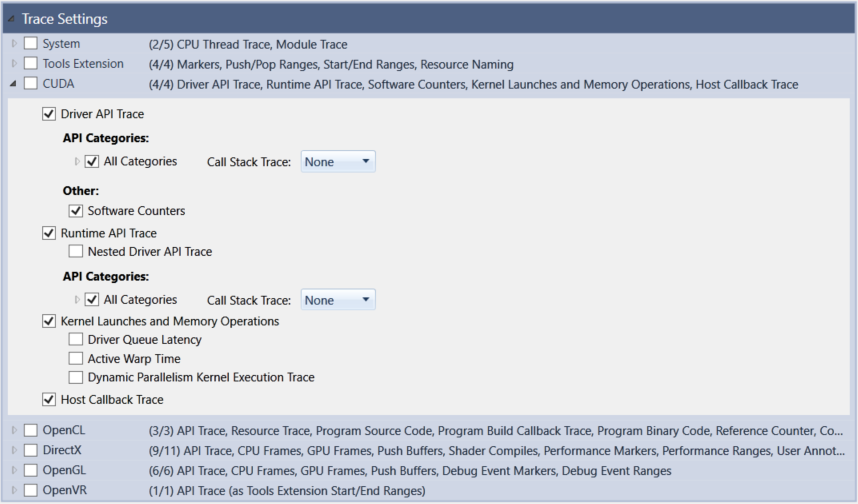Click the Tools Extension summary starting '(4/4) Markers'

(x=331, y=65)
